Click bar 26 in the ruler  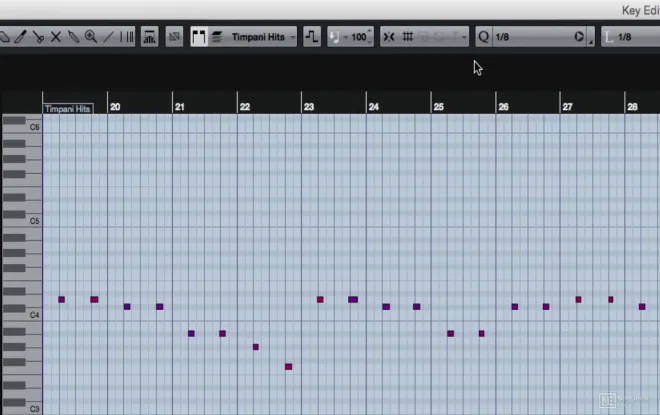[x=503, y=107]
